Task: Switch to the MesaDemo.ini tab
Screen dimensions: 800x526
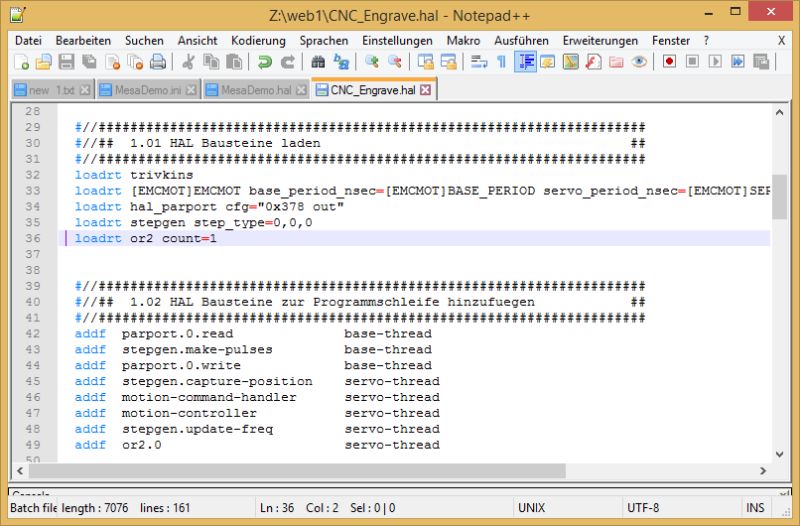Action: click(x=148, y=90)
